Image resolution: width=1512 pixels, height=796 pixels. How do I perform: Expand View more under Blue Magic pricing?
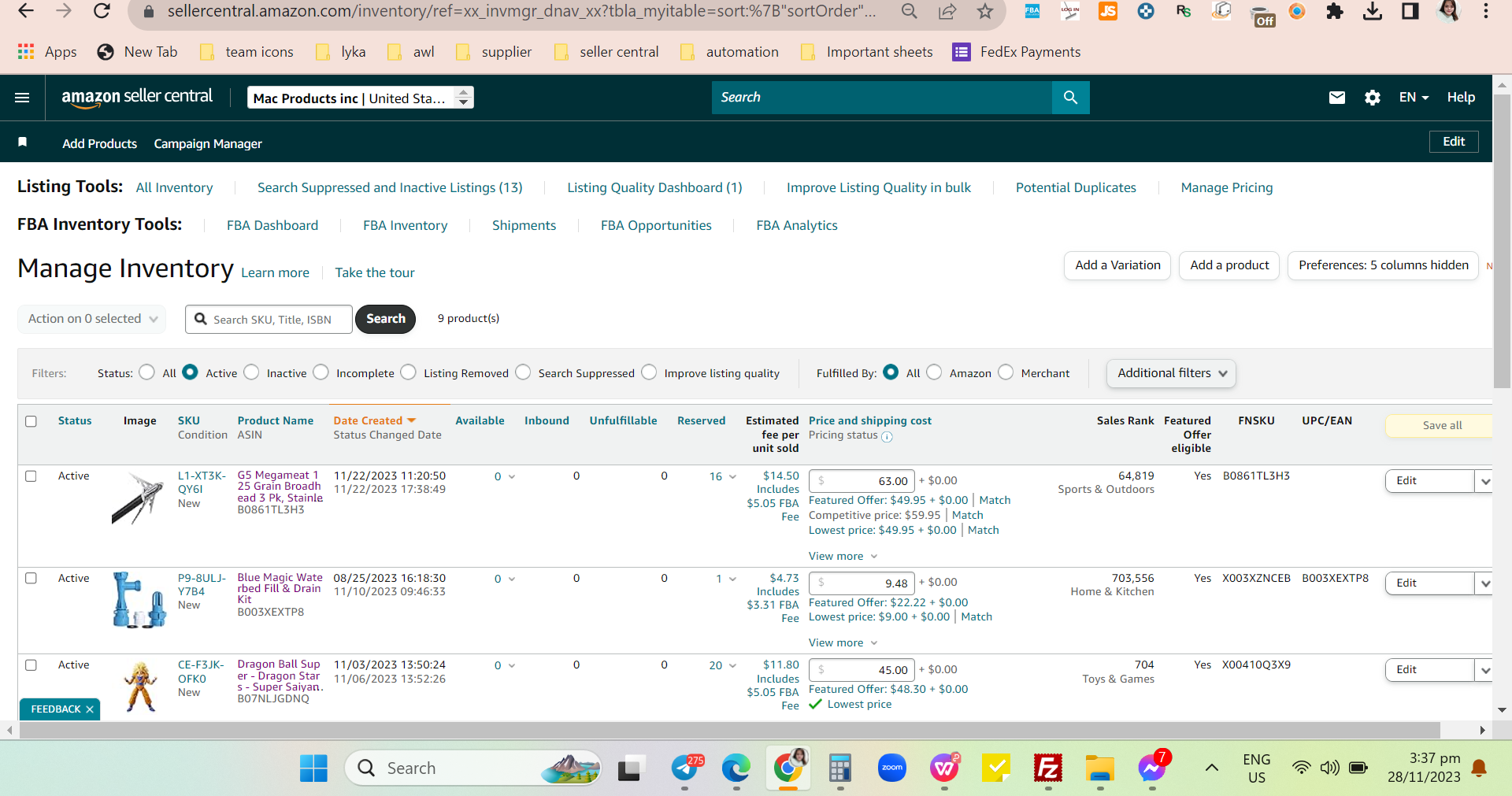843,643
